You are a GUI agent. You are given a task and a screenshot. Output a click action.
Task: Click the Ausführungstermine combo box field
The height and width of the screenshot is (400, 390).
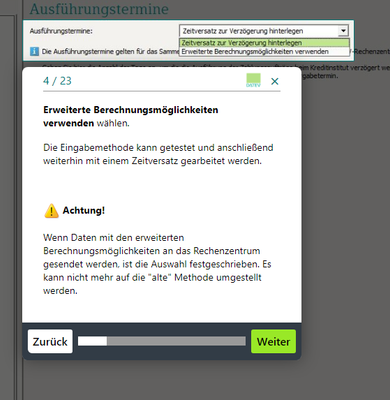tap(264, 31)
